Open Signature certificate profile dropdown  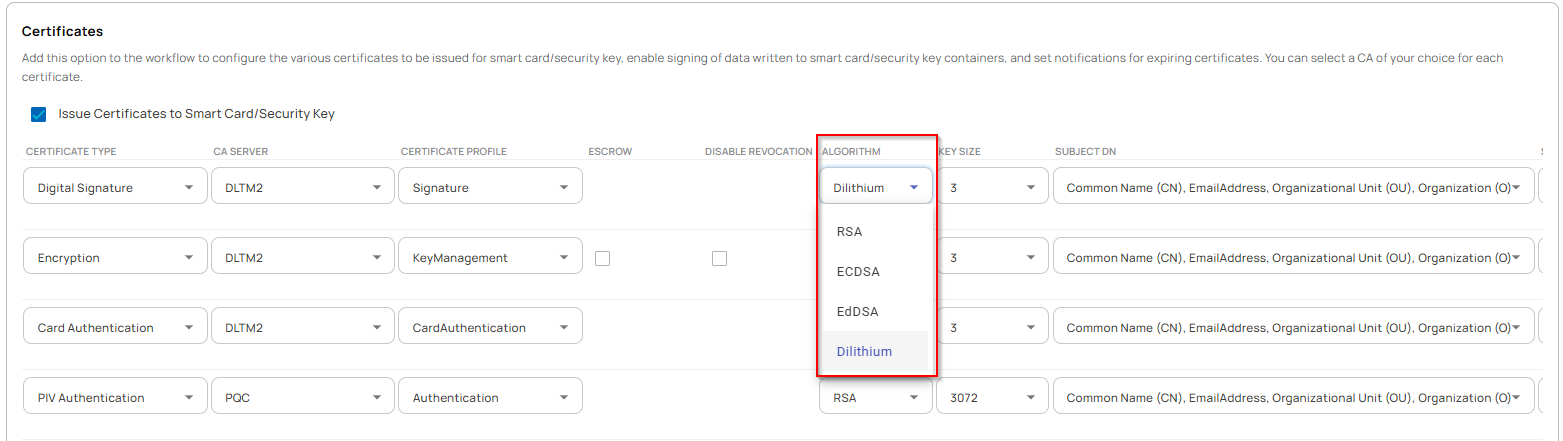[490, 187]
